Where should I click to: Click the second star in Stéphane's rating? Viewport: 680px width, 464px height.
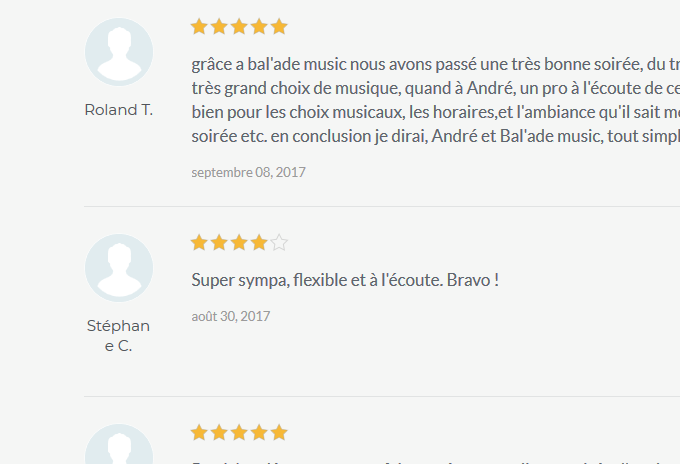coord(219,242)
